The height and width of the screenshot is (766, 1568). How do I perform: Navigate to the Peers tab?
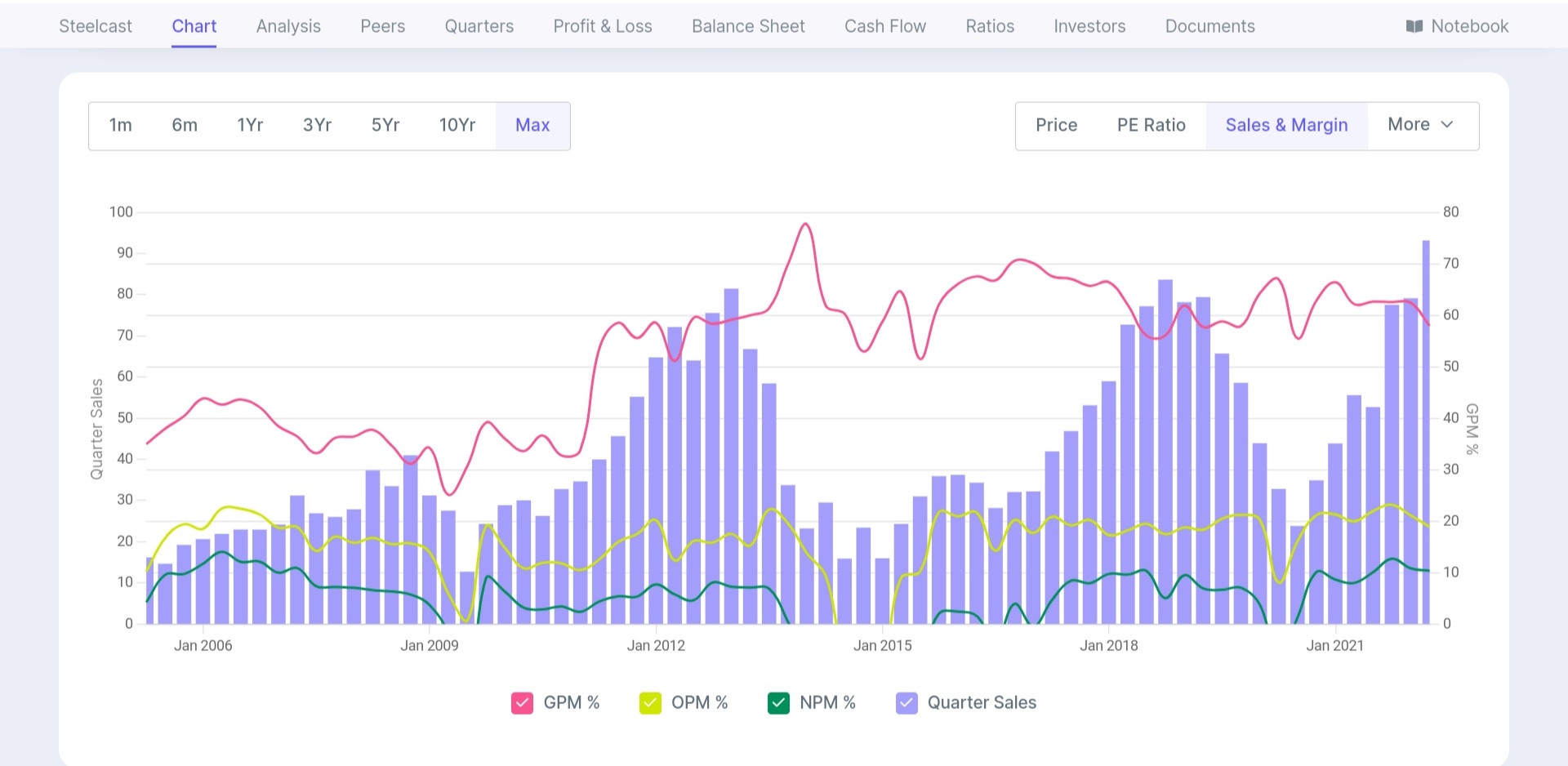click(x=382, y=26)
